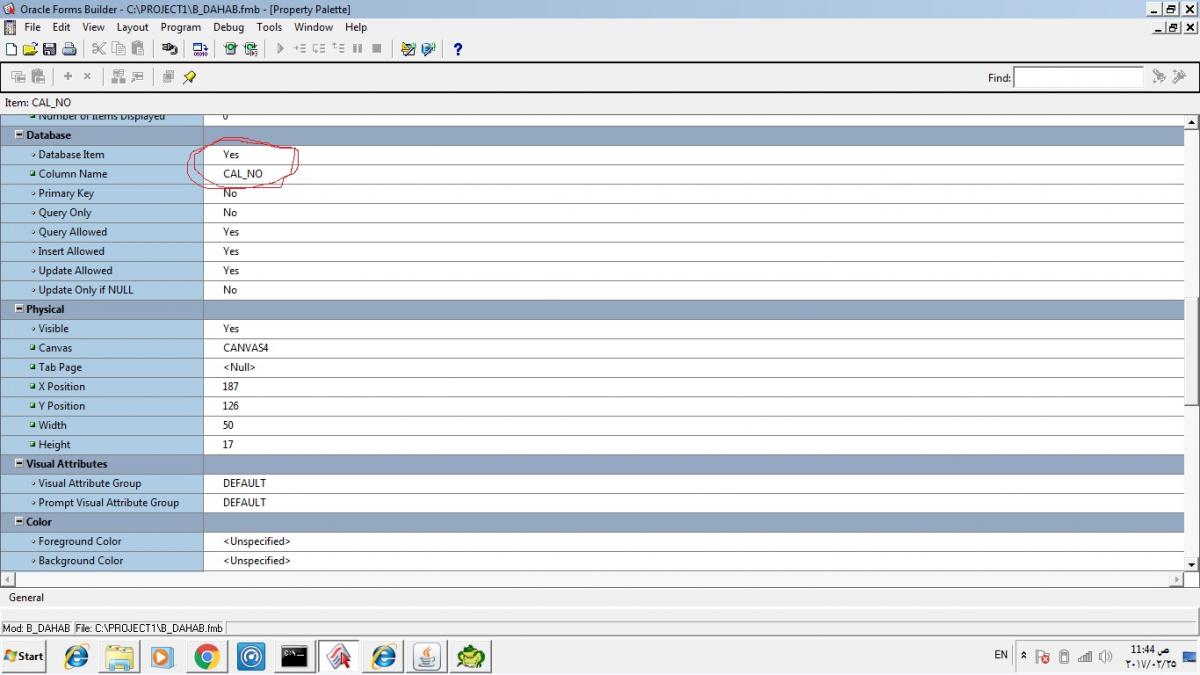1200x675 pixels.
Task: Toggle the yellow pin Freeze/Unfreeze icon
Action: click(x=189, y=76)
